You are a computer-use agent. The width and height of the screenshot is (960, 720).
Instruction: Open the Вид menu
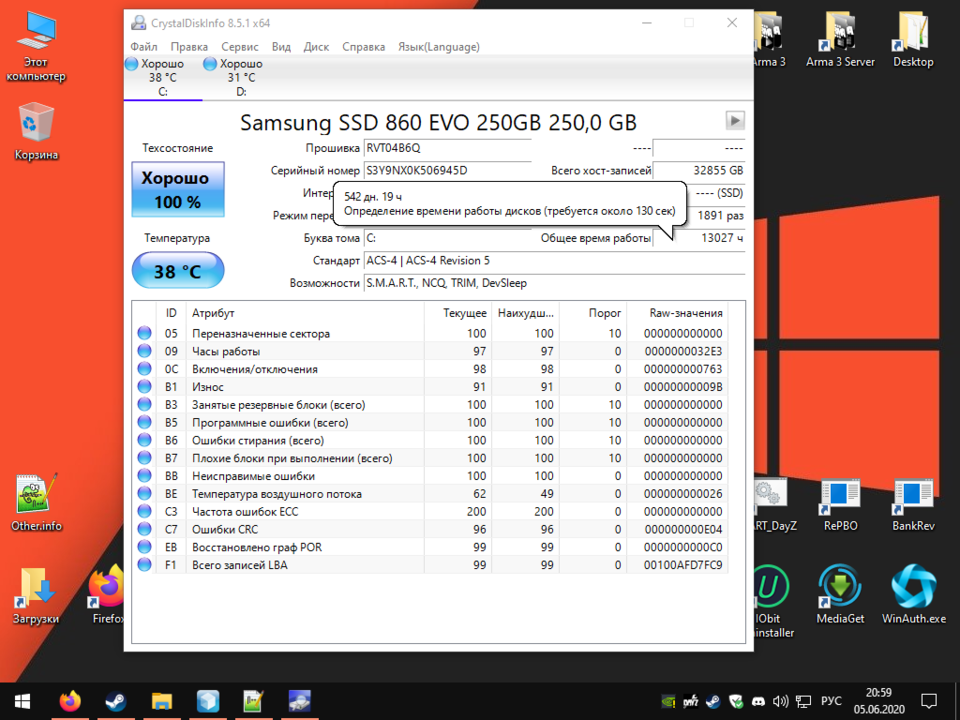click(x=281, y=47)
